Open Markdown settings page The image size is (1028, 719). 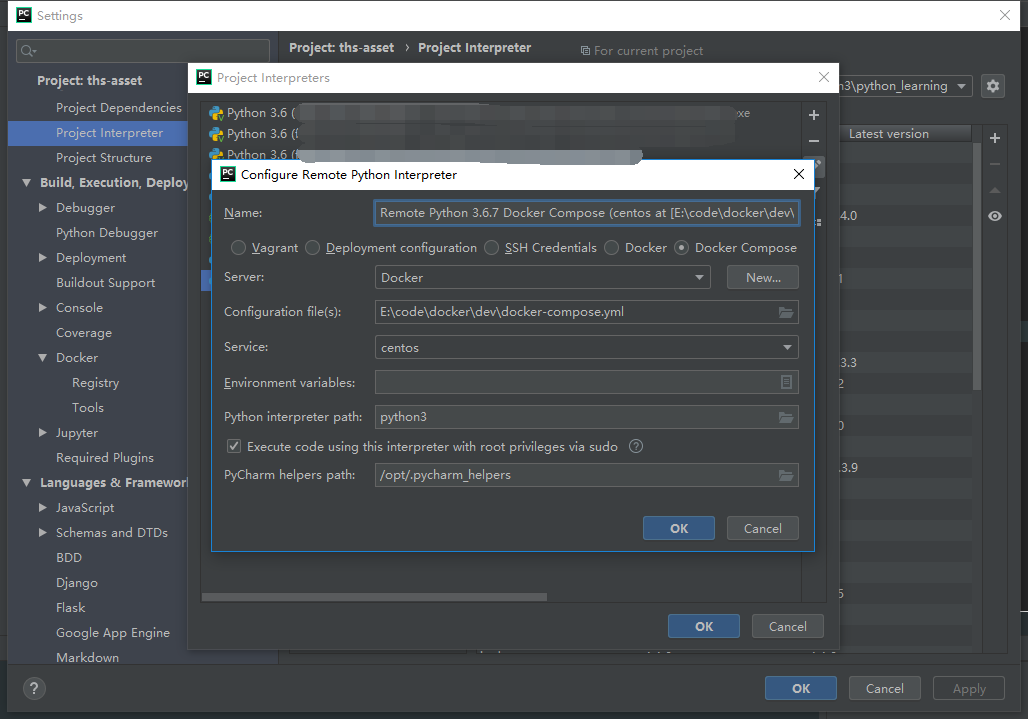coord(87,657)
